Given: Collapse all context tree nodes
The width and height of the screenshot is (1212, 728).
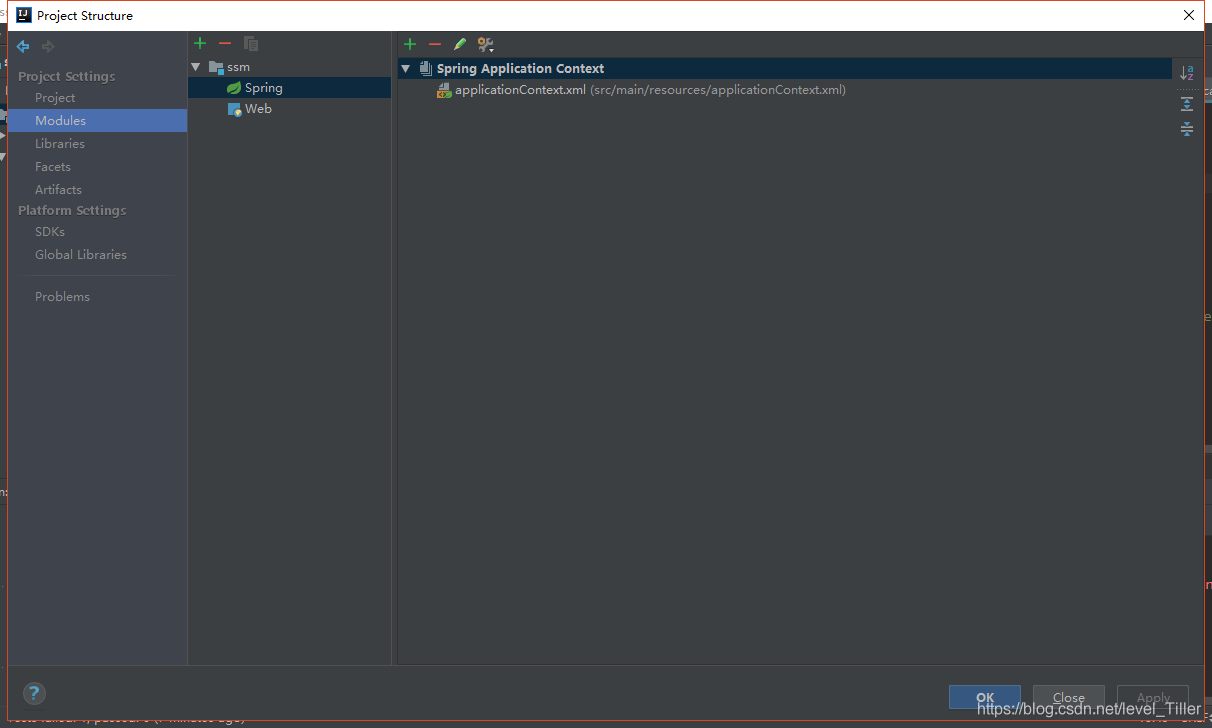Looking at the screenshot, I should pos(1187,129).
